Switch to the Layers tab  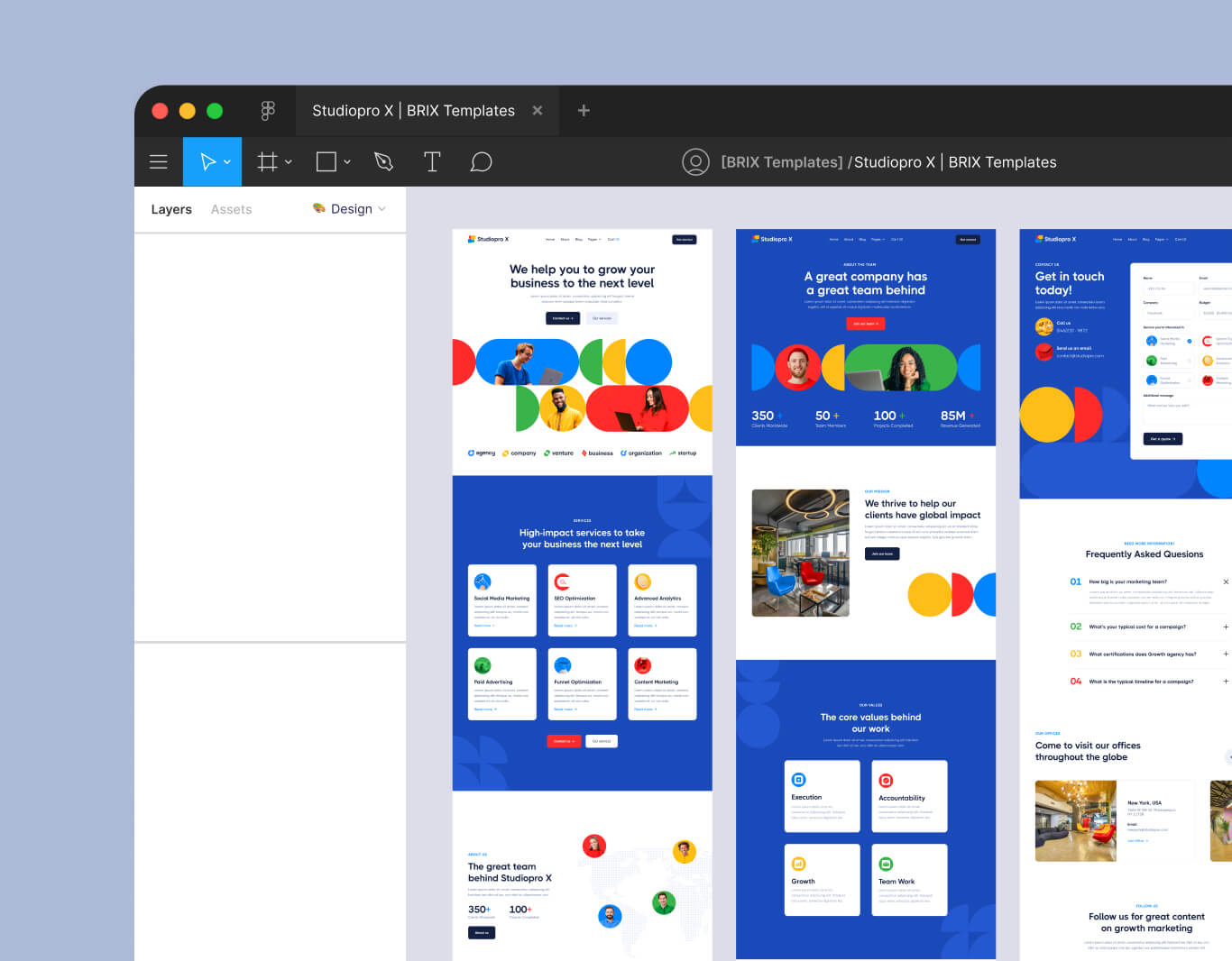171,208
